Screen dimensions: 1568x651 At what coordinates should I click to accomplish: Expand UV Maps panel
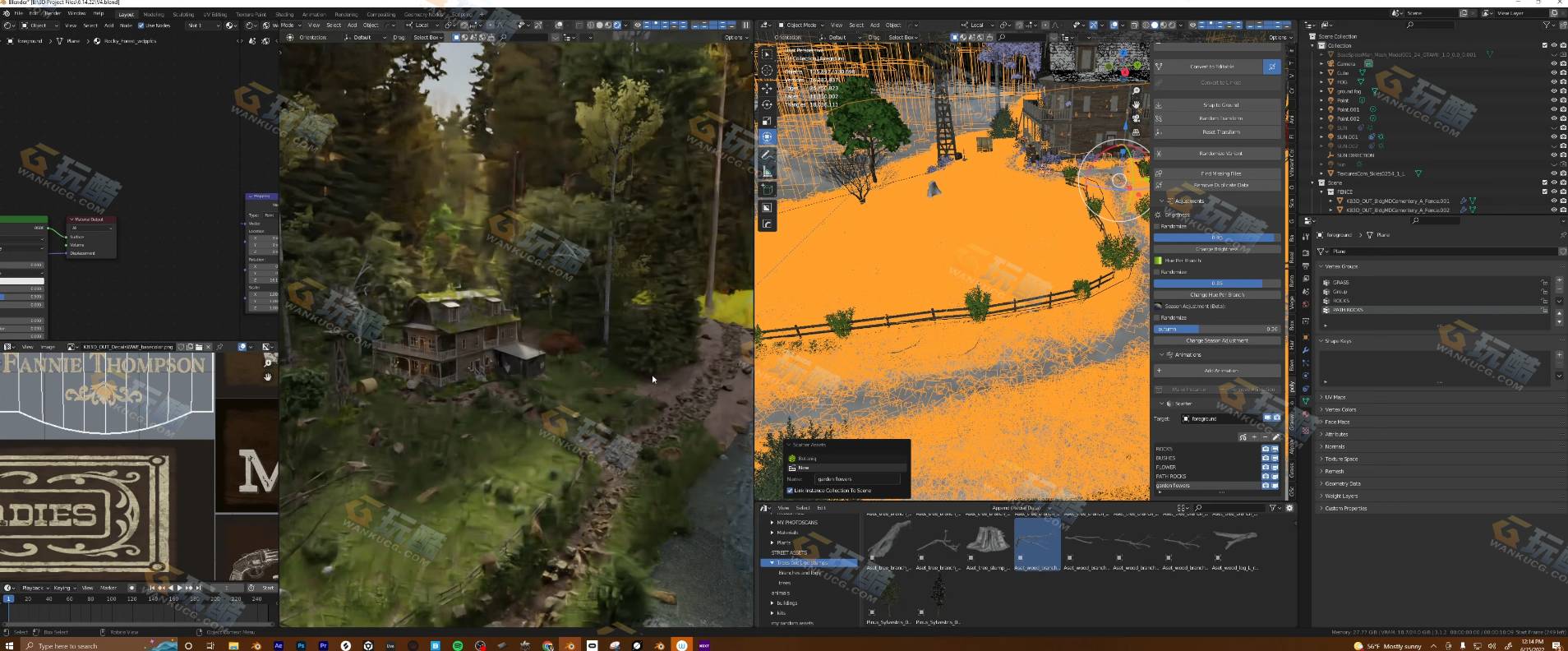[x=1335, y=397]
